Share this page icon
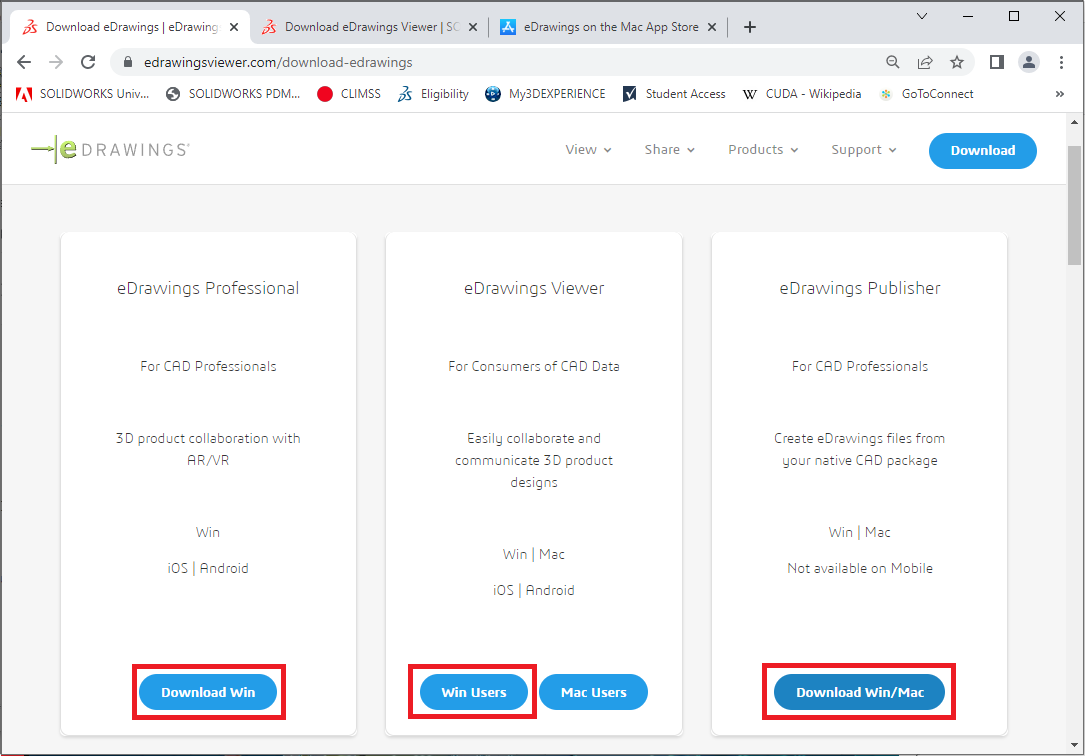The height and width of the screenshot is (756, 1085). (924, 62)
